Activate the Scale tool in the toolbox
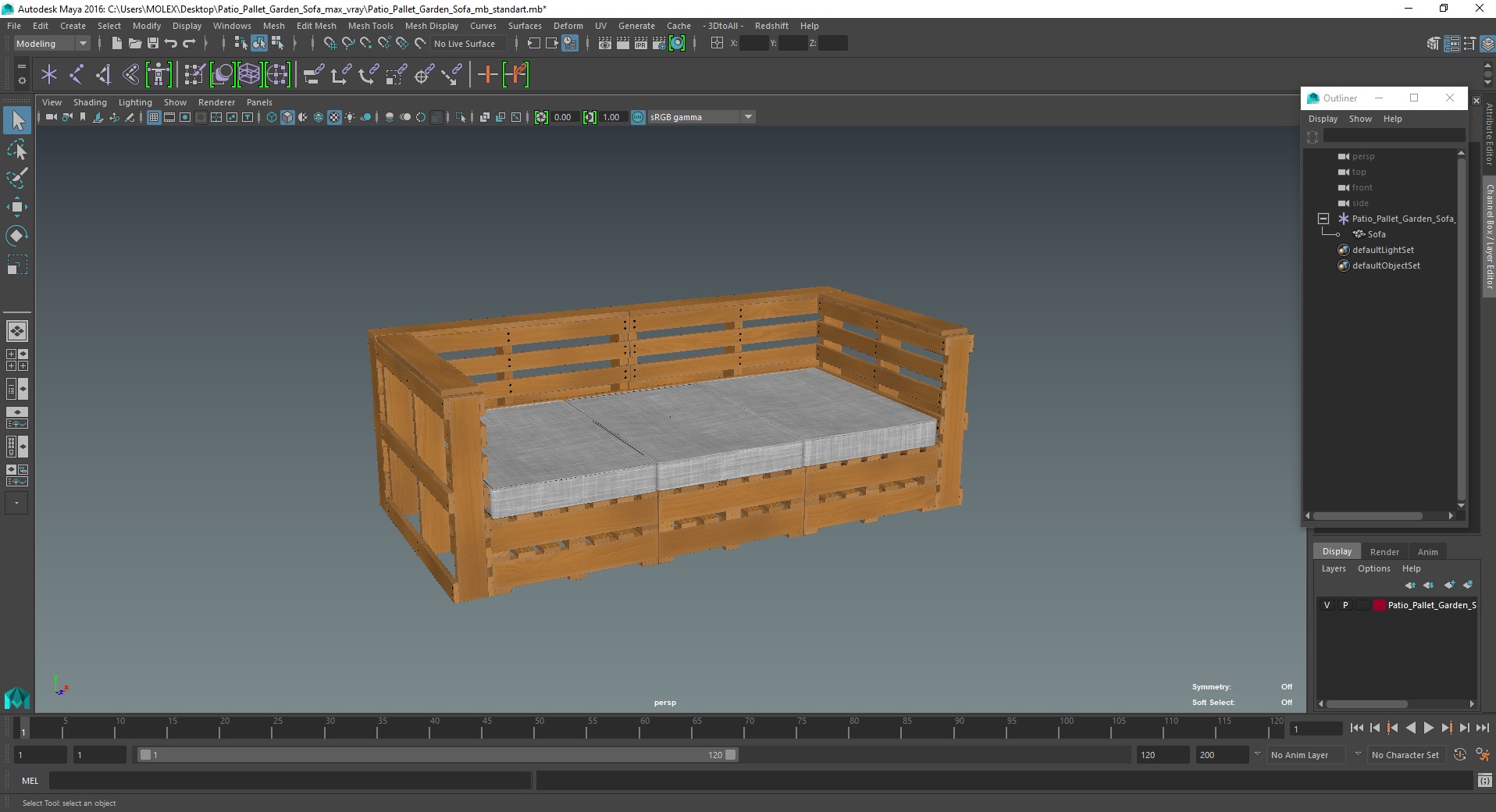 pyautogui.click(x=17, y=265)
